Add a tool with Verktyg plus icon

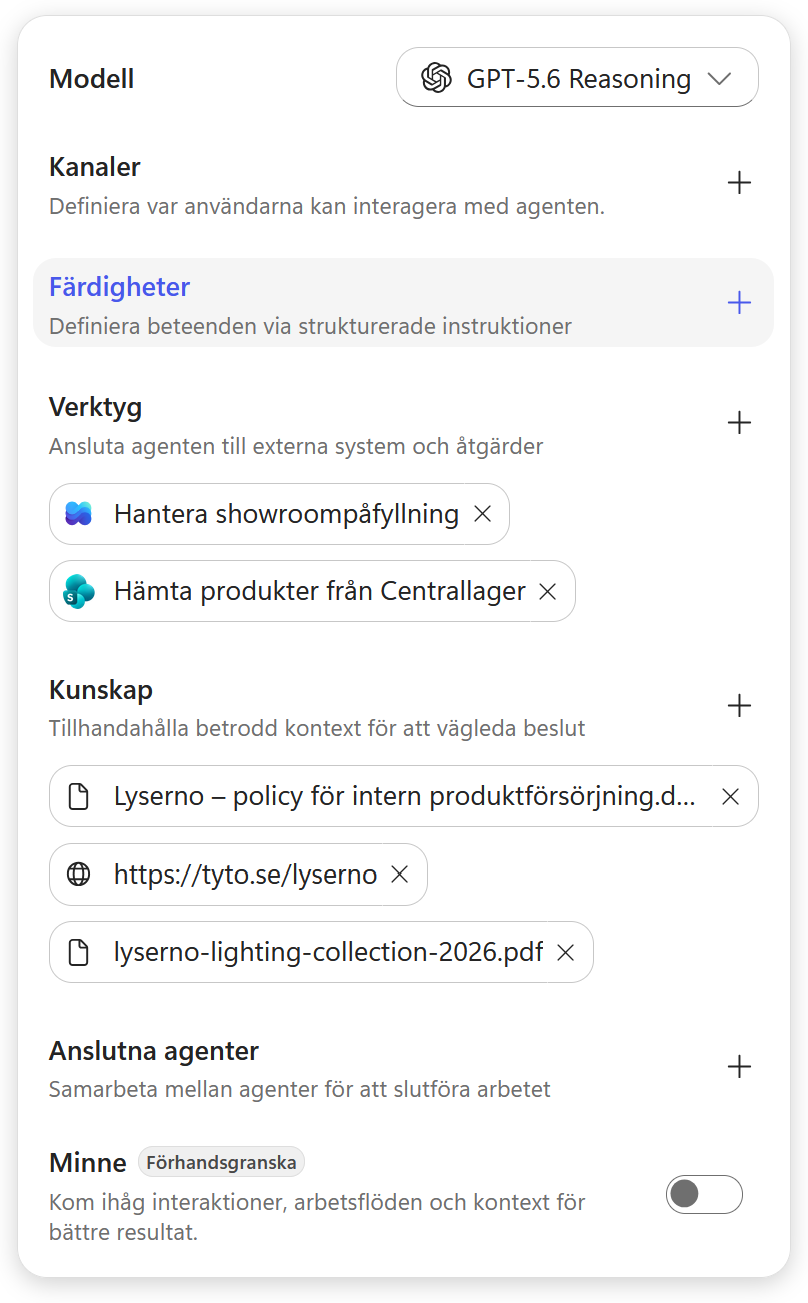pos(739,423)
